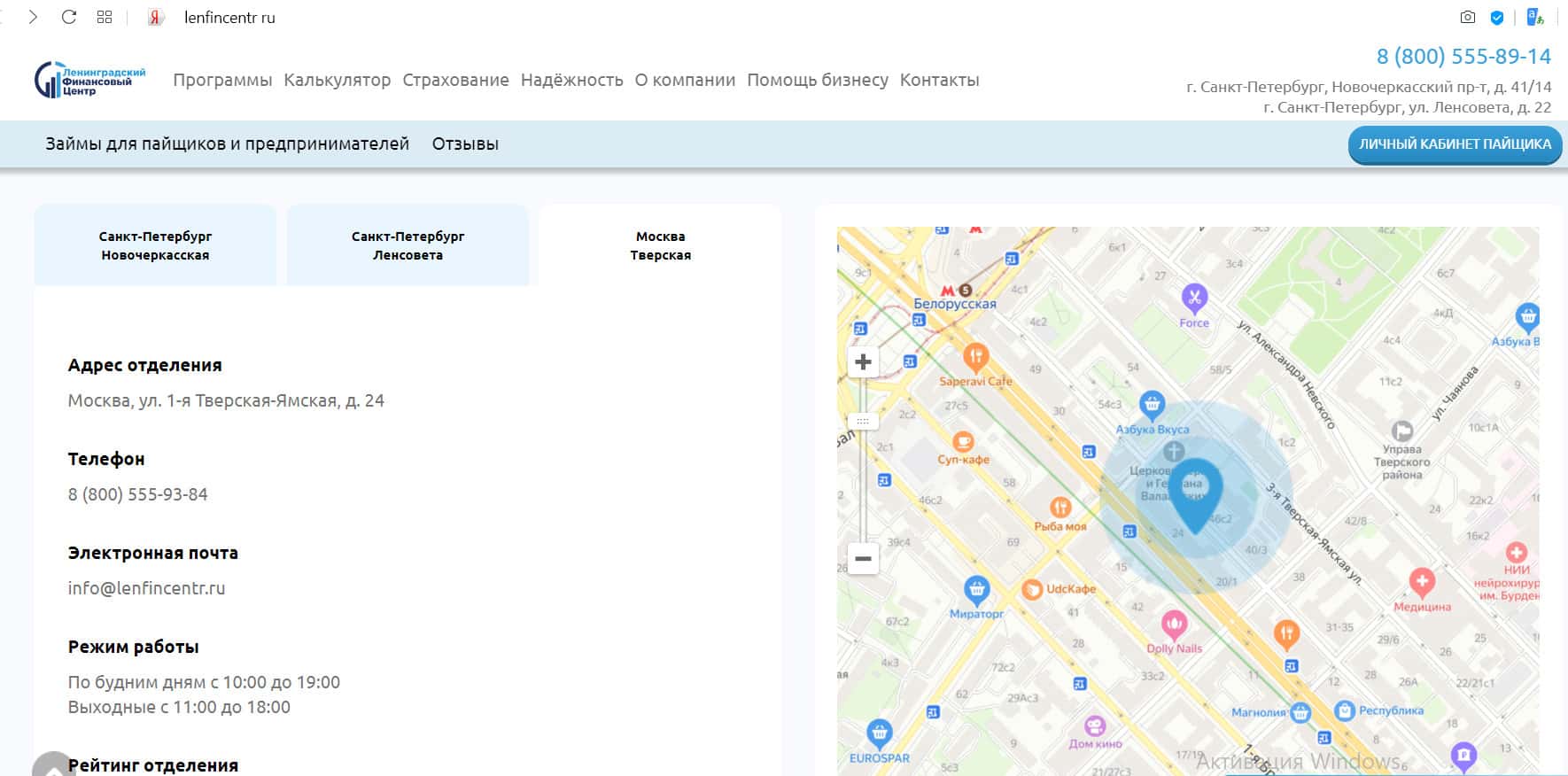Click the map zoom slider handle
The image size is (1568, 776).
click(x=863, y=422)
